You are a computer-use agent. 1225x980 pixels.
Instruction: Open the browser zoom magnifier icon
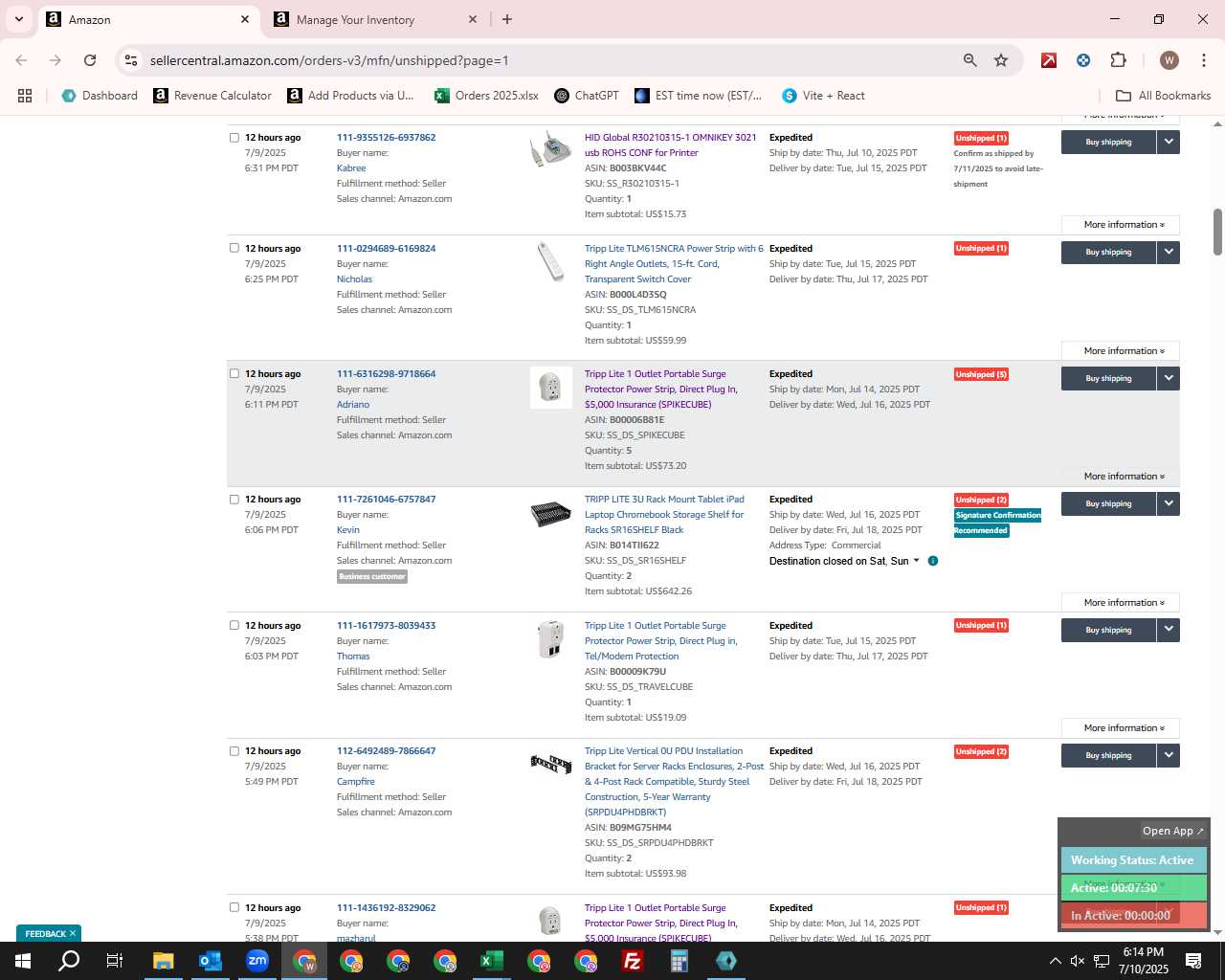tap(970, 60)
